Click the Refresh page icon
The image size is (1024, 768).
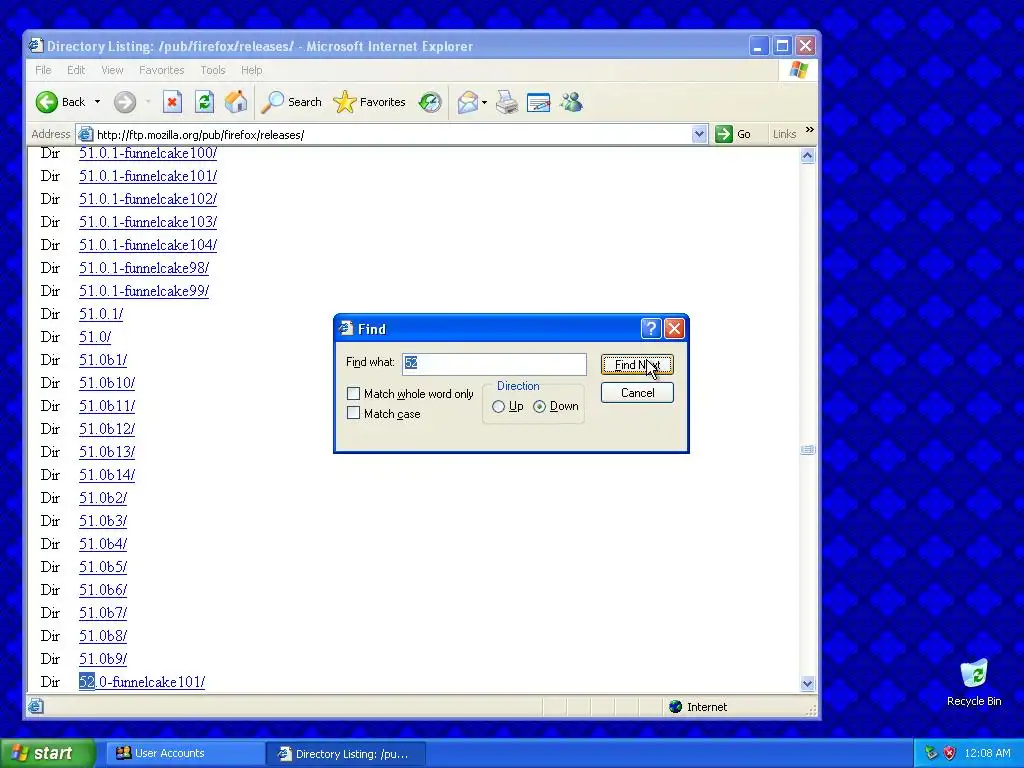point(204,102)
